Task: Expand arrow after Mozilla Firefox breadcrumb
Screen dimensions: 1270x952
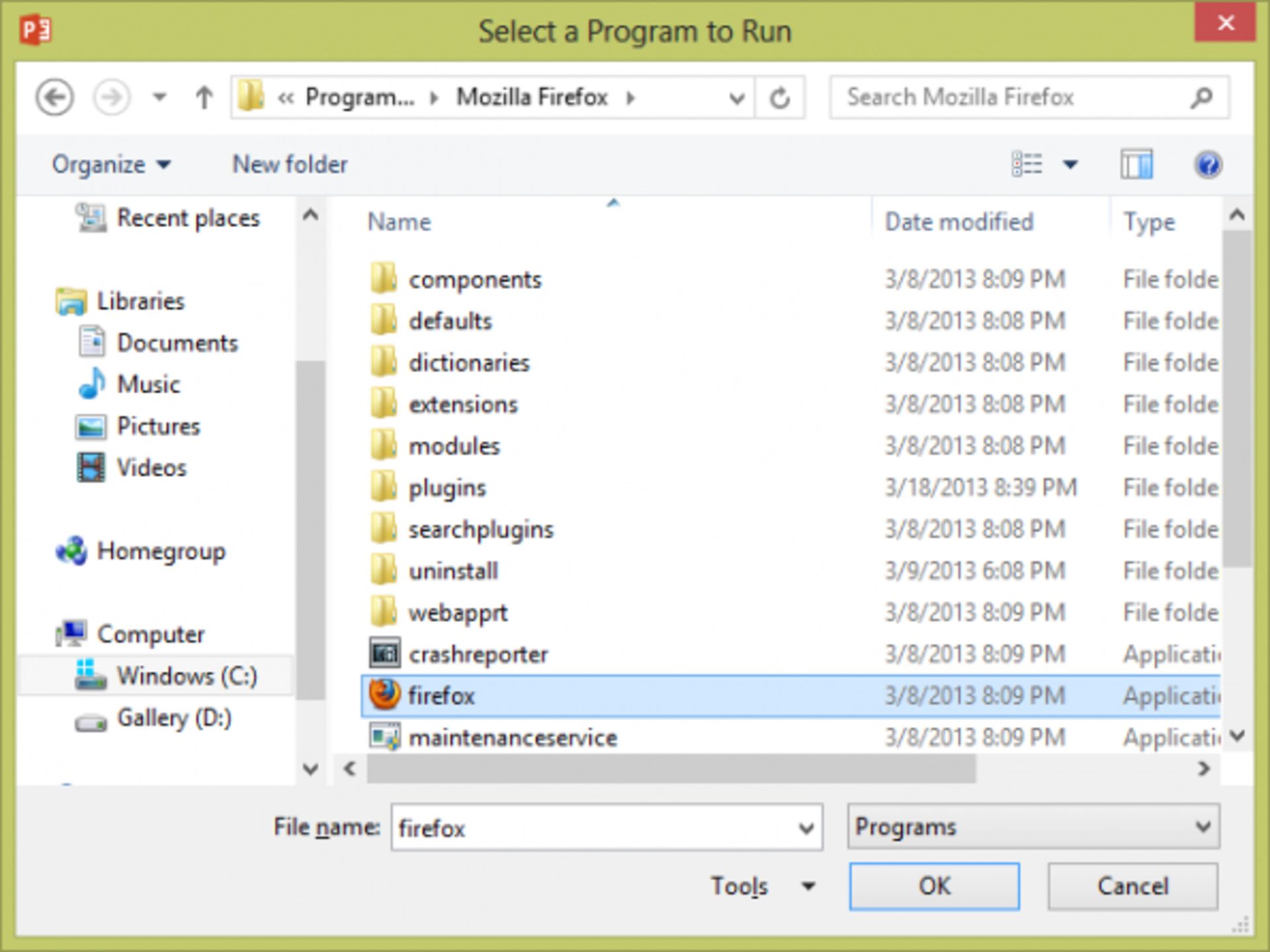Action: [630, 98]
